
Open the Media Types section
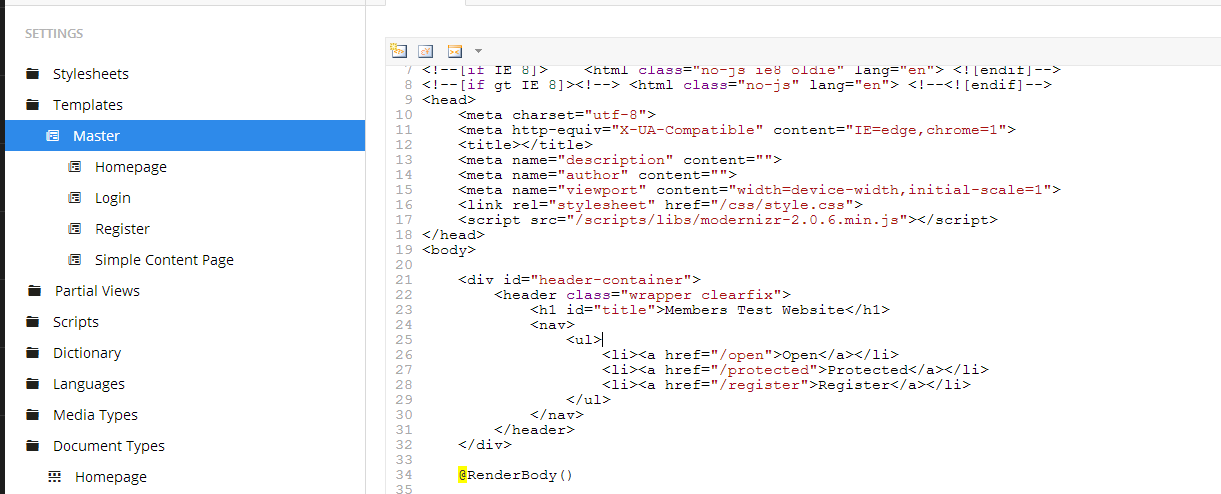click(95, 415)
